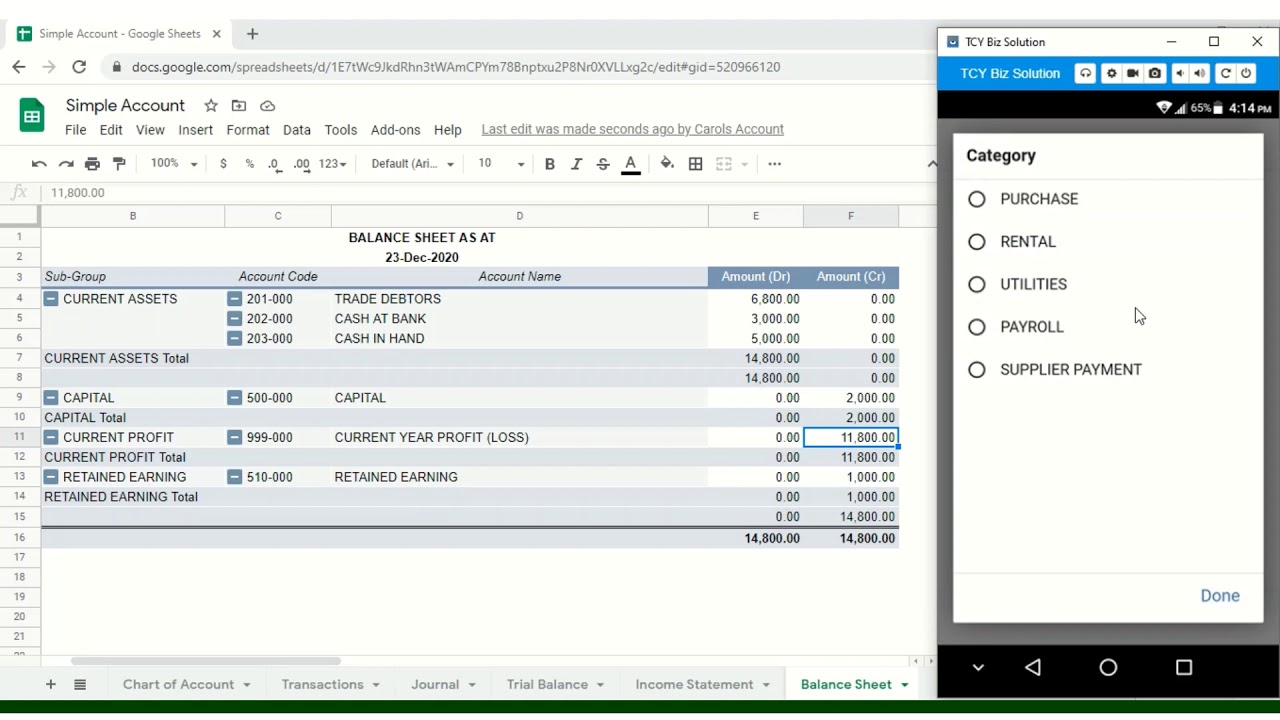Open the last edit history link

pos(632,130)
